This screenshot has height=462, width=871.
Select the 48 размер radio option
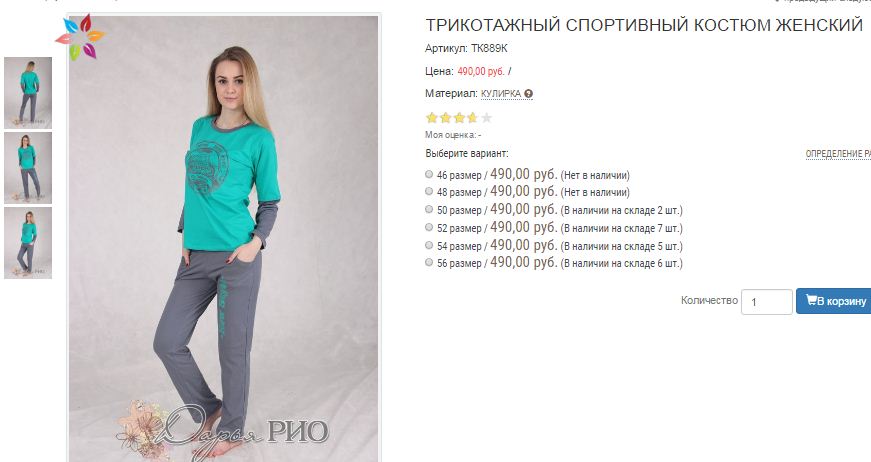pos(429,192)
